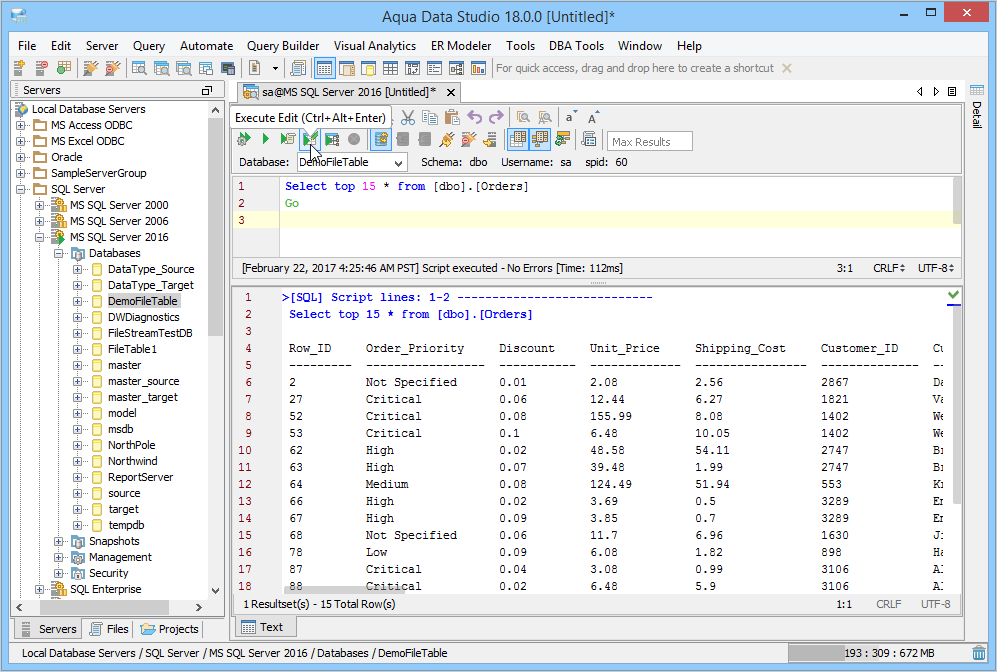Click the Undo arrow icon
This screenshot has height=672, width=997.
pos(475,117)
